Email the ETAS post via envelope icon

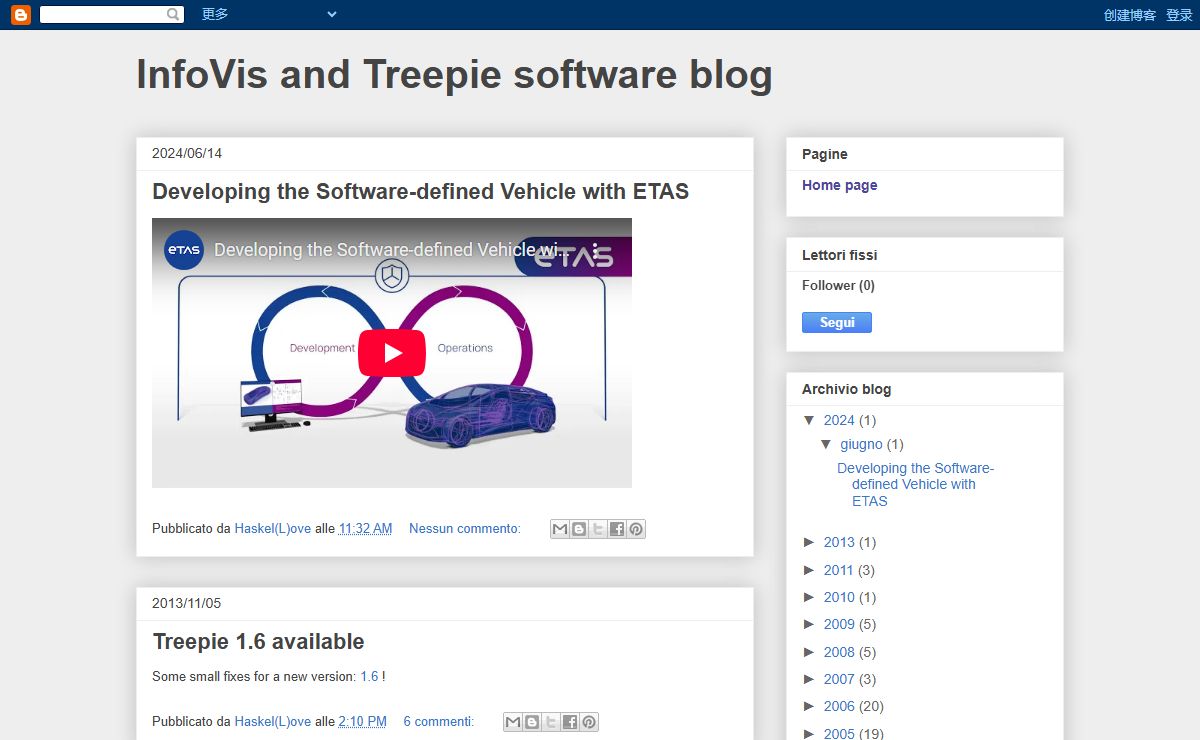560,529
